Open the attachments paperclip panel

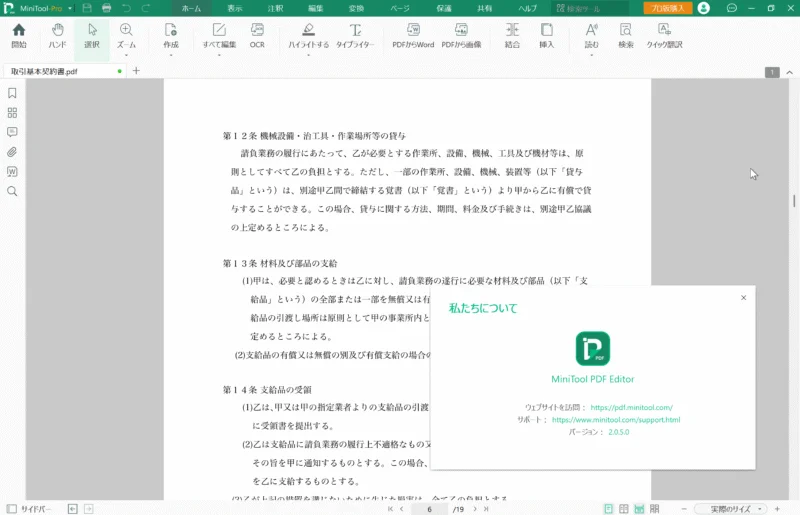(x=12, y=152)
